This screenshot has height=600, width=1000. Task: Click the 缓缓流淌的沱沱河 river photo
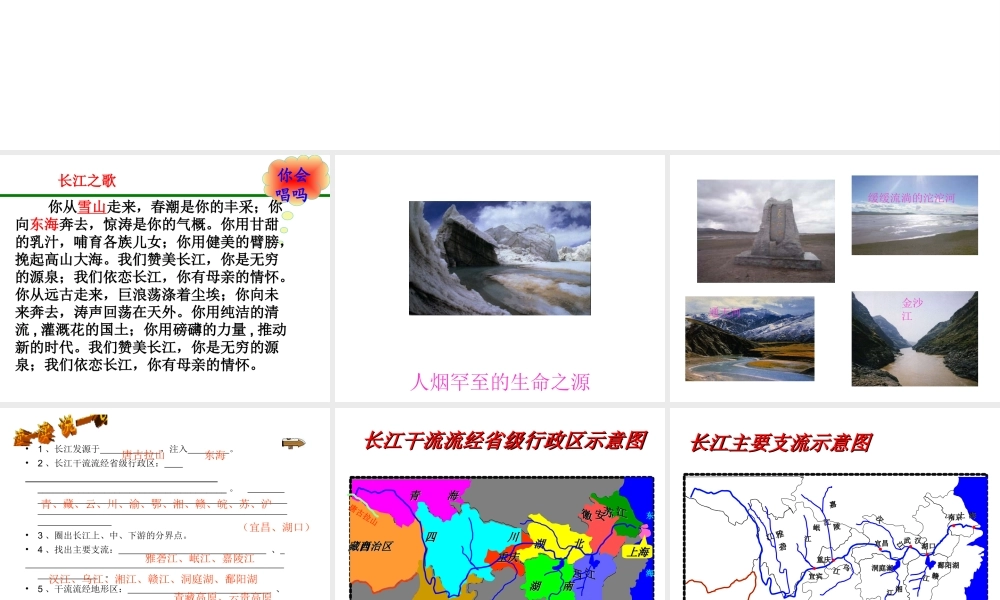tap(915, 216)
